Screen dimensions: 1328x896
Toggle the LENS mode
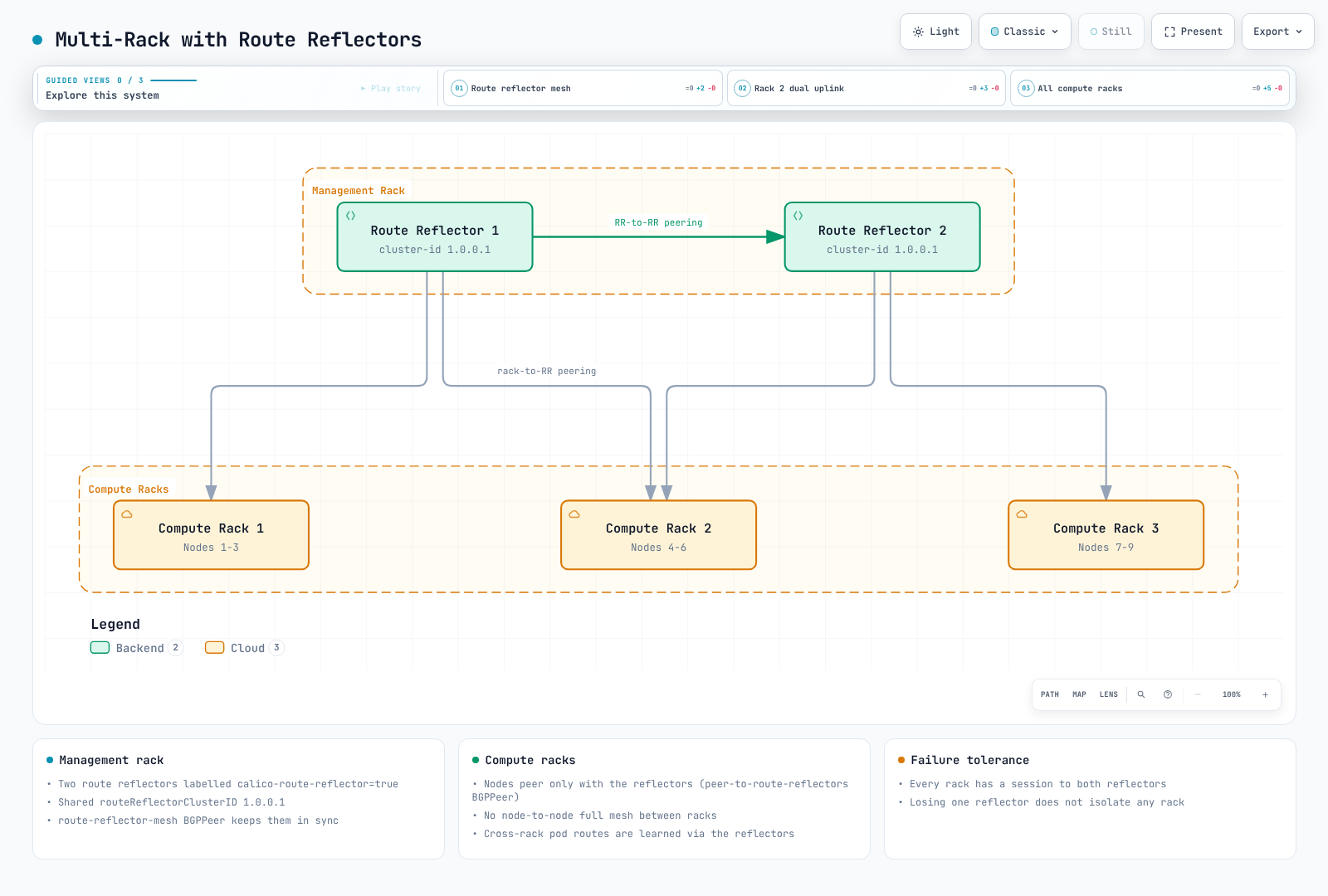click(1109, 694)
